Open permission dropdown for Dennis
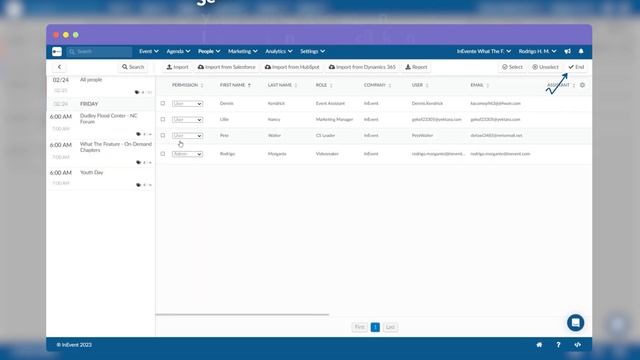The image size is (640, 360). pyautogui.click(x=187, y=104)
